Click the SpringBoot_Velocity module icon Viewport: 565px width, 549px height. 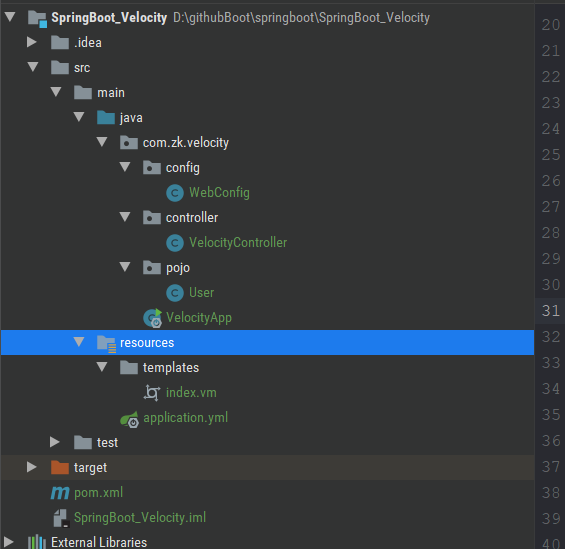tap(37, 18)
